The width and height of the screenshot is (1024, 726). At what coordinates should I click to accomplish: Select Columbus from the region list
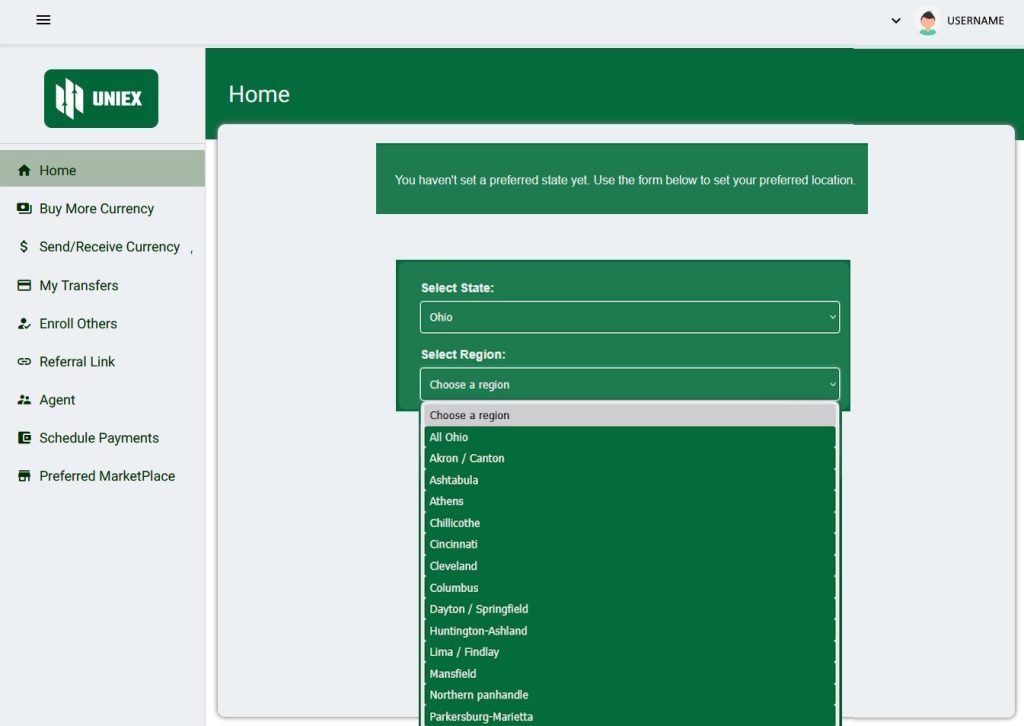click(x=454, y=588)
